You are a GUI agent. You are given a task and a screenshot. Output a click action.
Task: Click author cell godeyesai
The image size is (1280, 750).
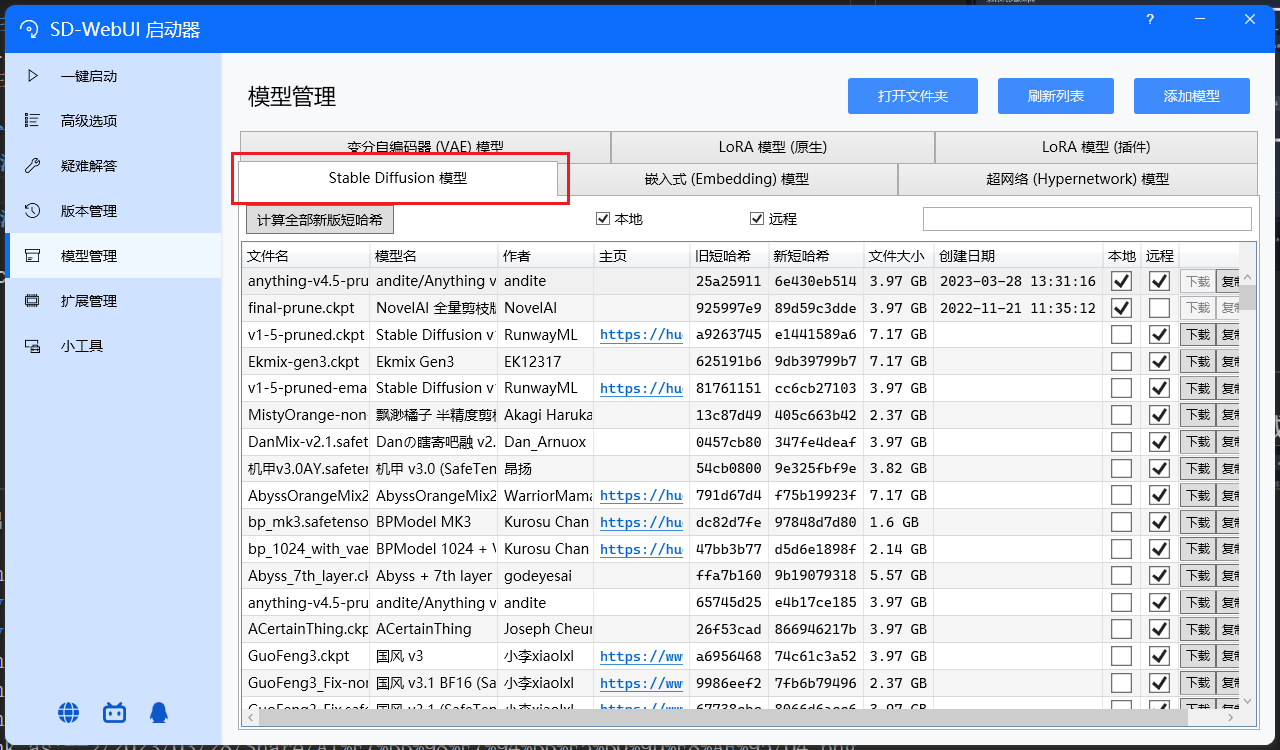[546, 576]
